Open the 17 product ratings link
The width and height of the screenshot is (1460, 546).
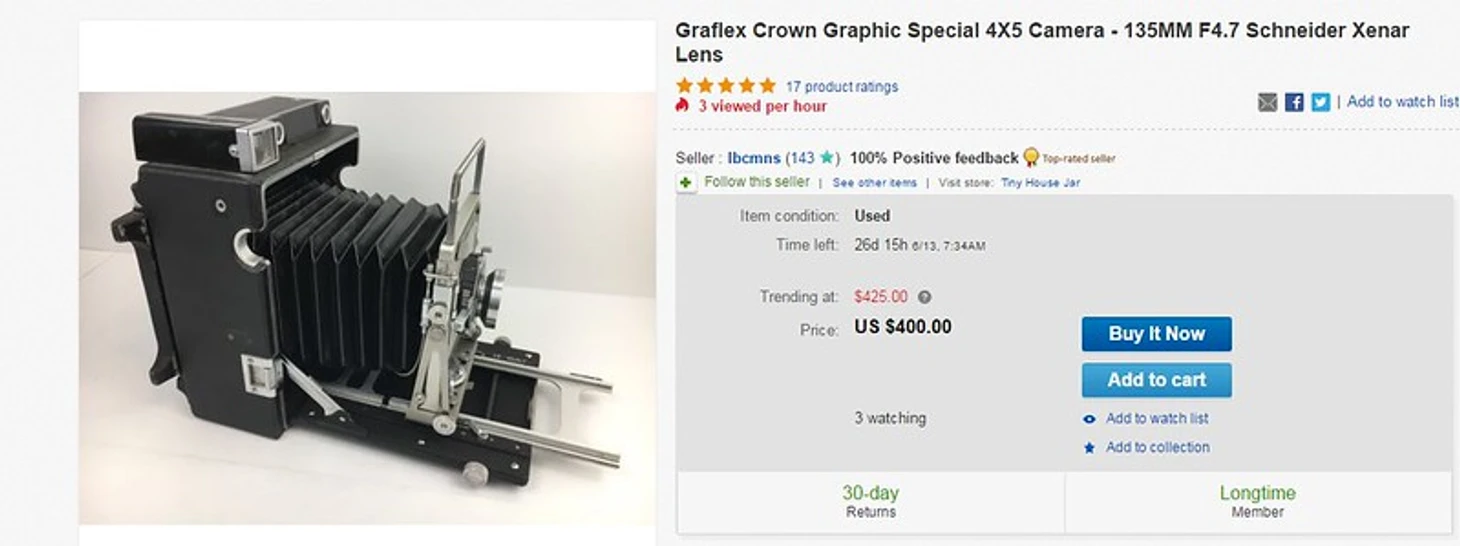pos(842,86)
